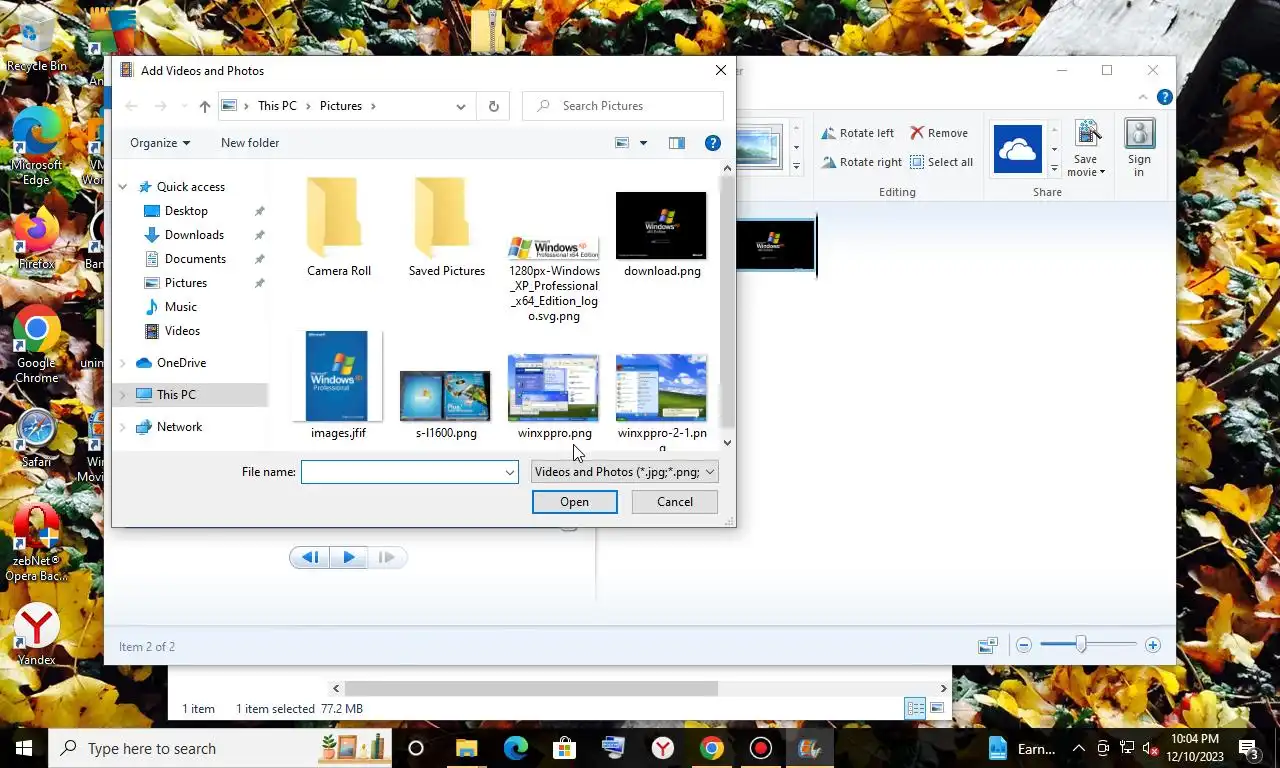This screenshot has width=1280, height=768.
Task: Open the File name history dropdown
Action: pyautogui.click(x=509, y=472)
